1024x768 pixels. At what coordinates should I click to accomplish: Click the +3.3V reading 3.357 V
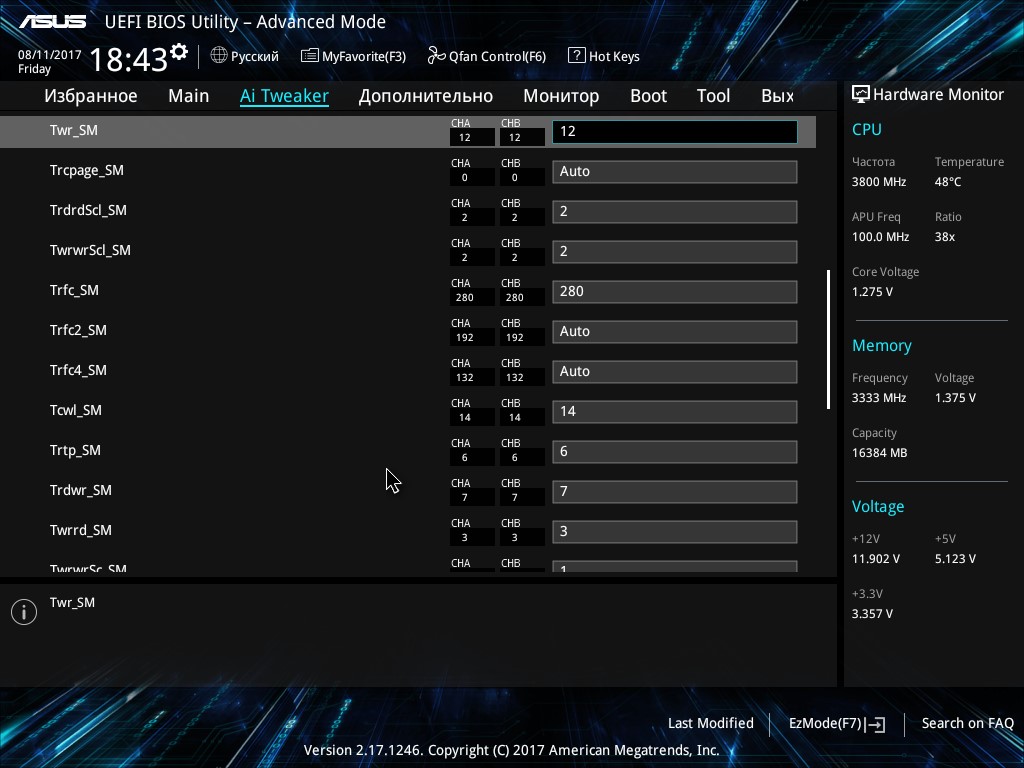pos(872,614)
